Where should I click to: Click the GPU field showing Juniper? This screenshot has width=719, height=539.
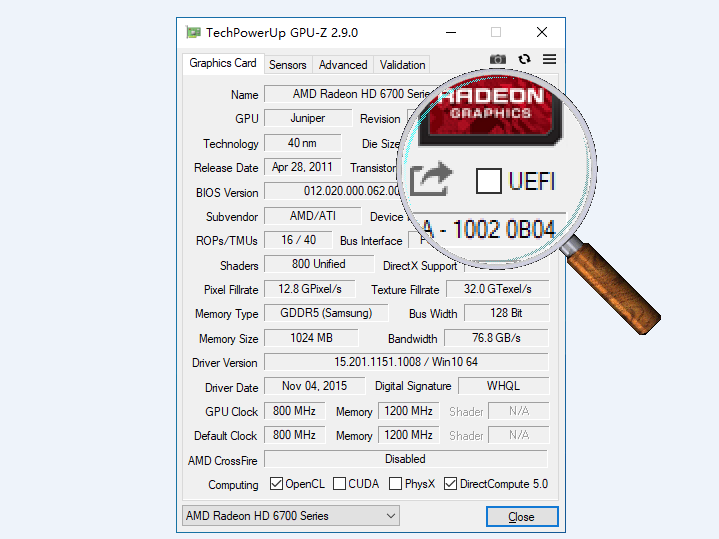(x=308, y=118)
